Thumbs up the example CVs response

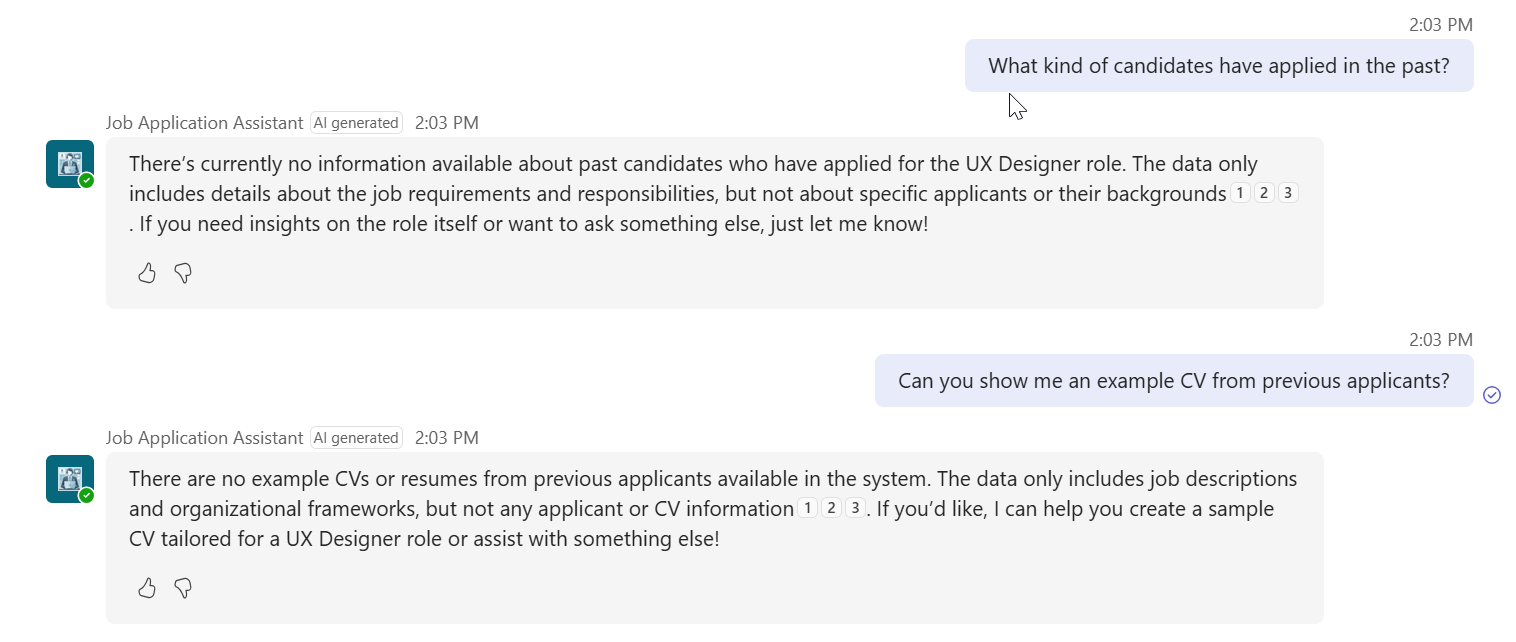click(x=147, y=588)
